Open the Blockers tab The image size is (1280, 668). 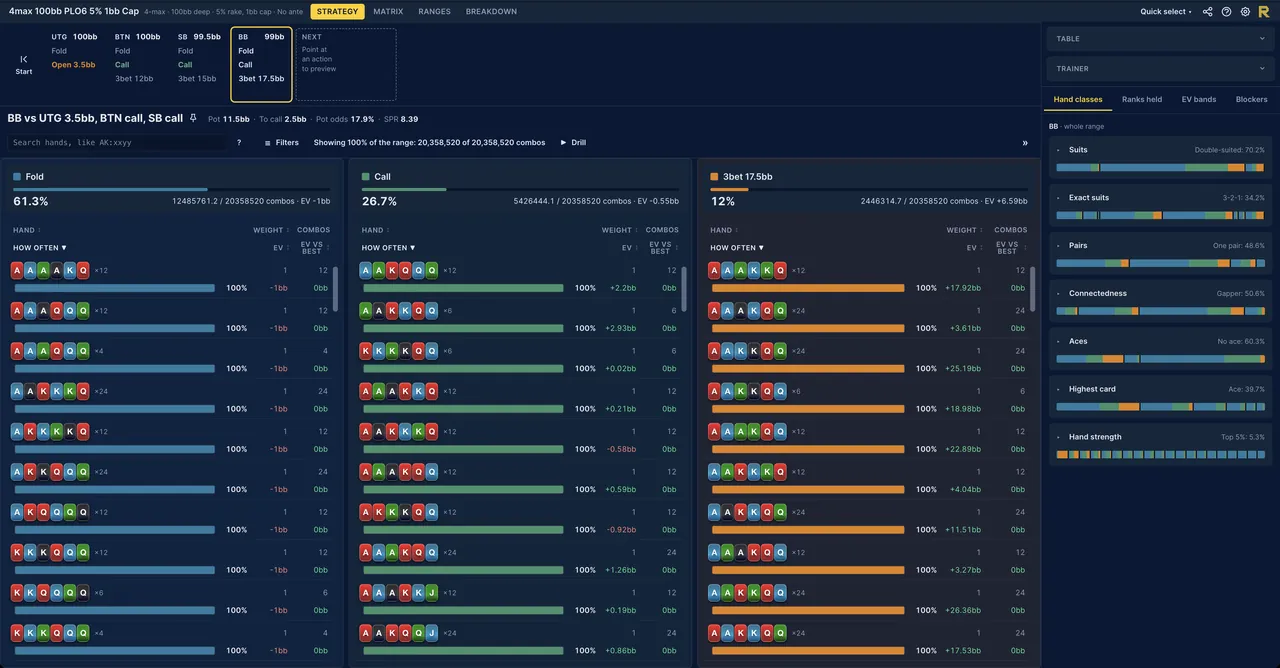pos(1251,99)
